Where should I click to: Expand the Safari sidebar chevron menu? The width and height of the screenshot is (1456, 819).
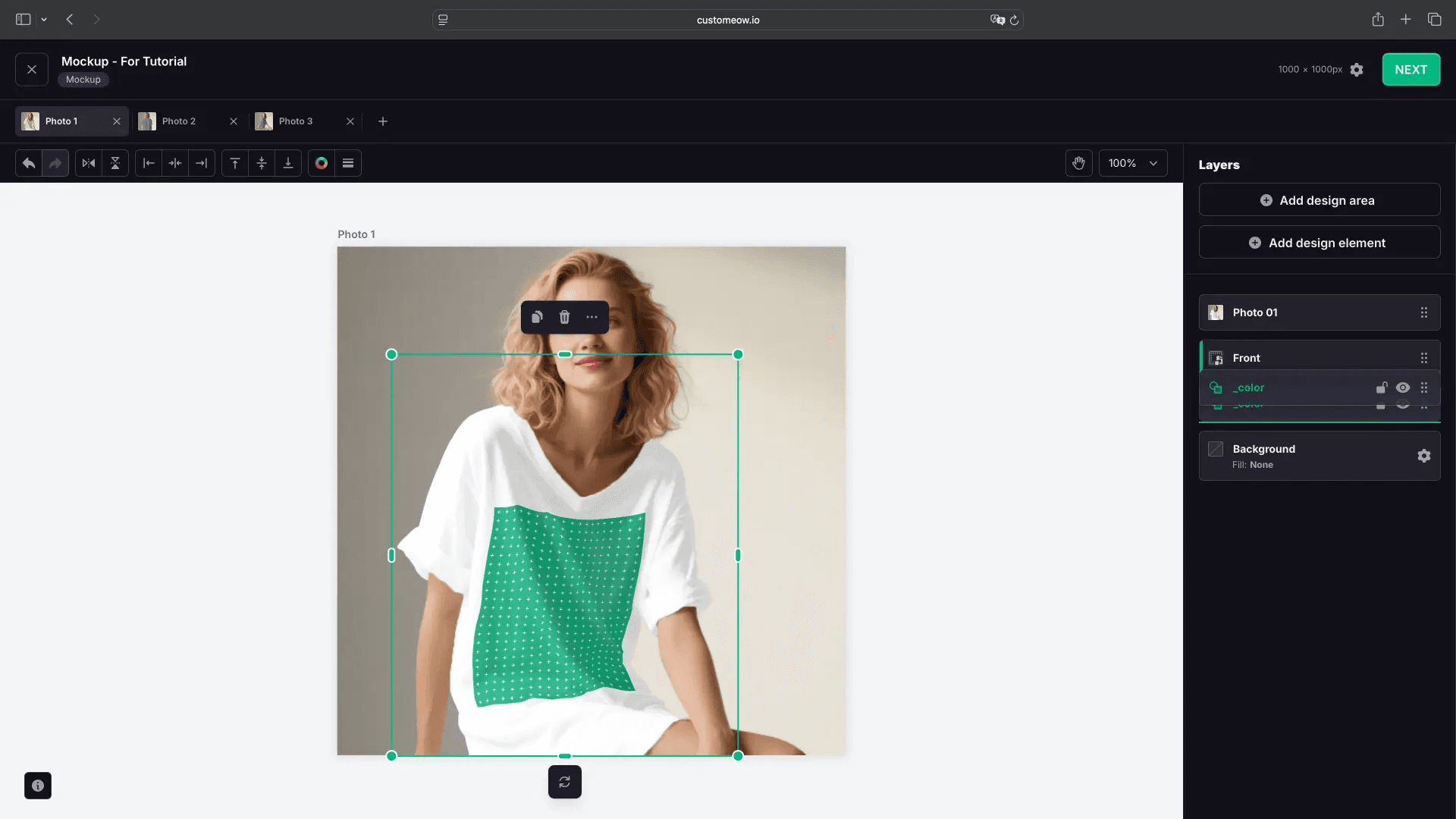coord(44,20)
